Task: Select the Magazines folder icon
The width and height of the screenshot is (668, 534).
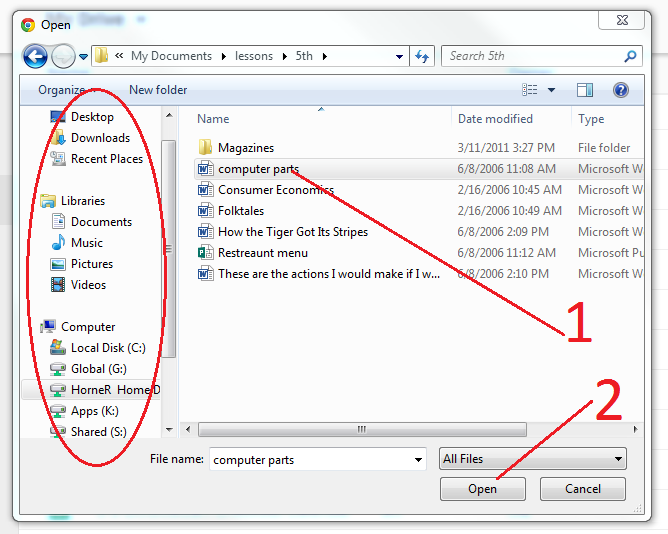Action: click(205, 147)
